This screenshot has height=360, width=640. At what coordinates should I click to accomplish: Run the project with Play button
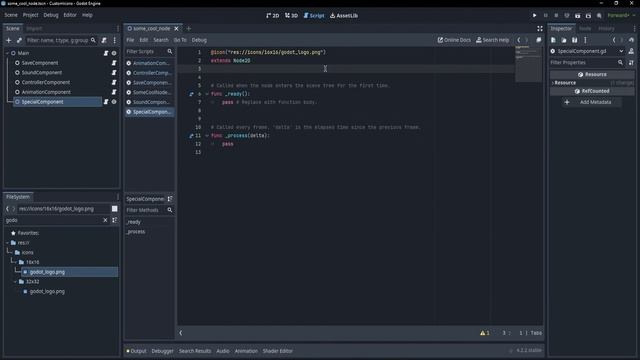(x=534, y=16)
